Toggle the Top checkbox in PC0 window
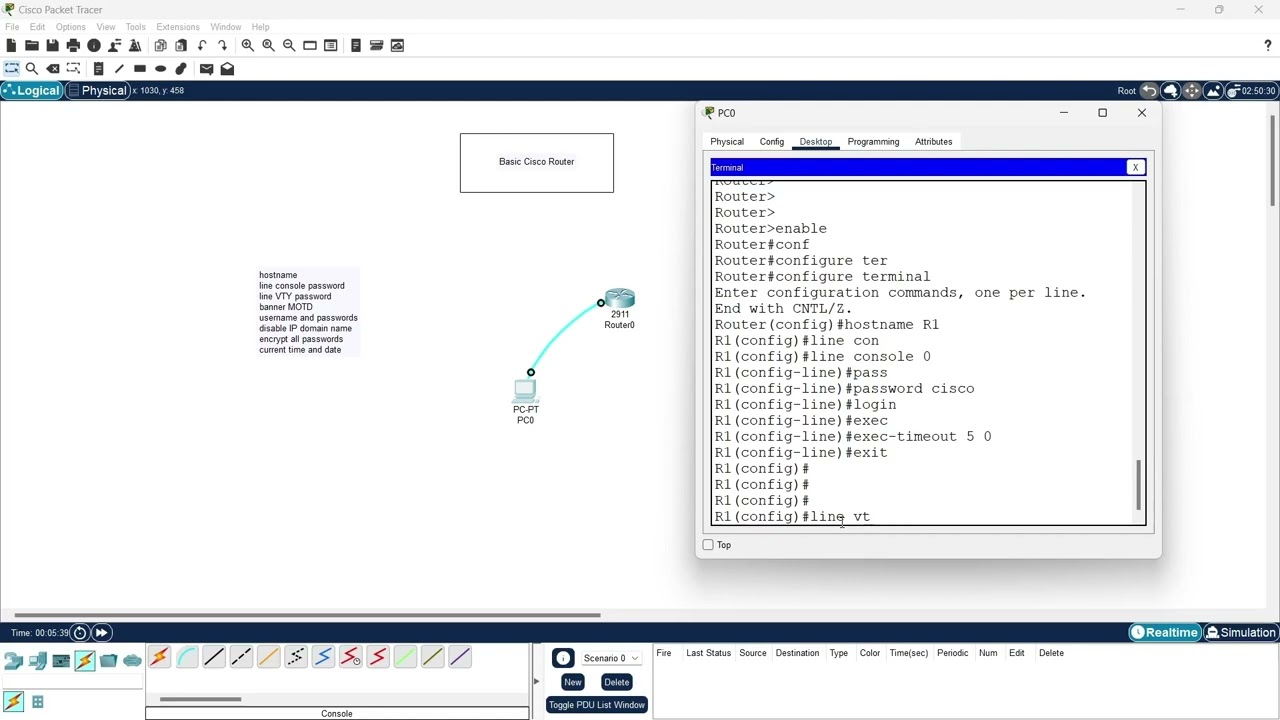 [x=708, y=545]
